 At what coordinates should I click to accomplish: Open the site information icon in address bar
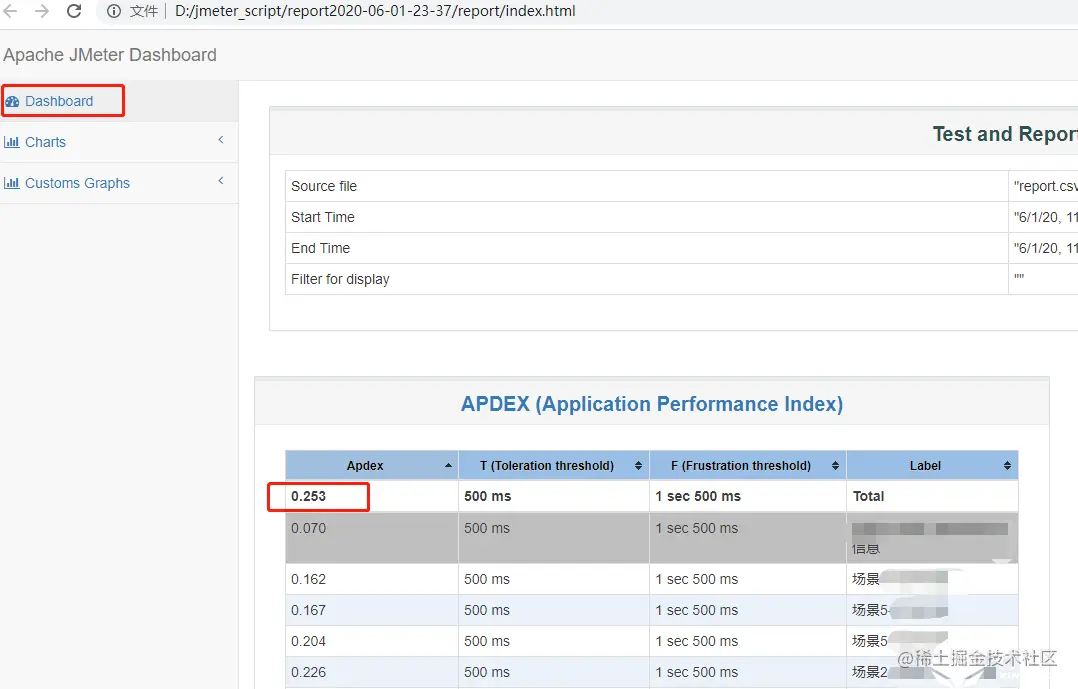114,11
